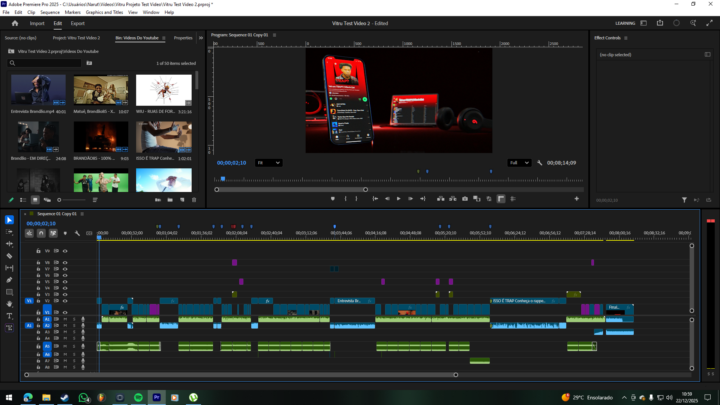The height and width of the screenshot is (405, 720).
Task: Select the Razor tool in the toolbar
Action: click(9, 256)
